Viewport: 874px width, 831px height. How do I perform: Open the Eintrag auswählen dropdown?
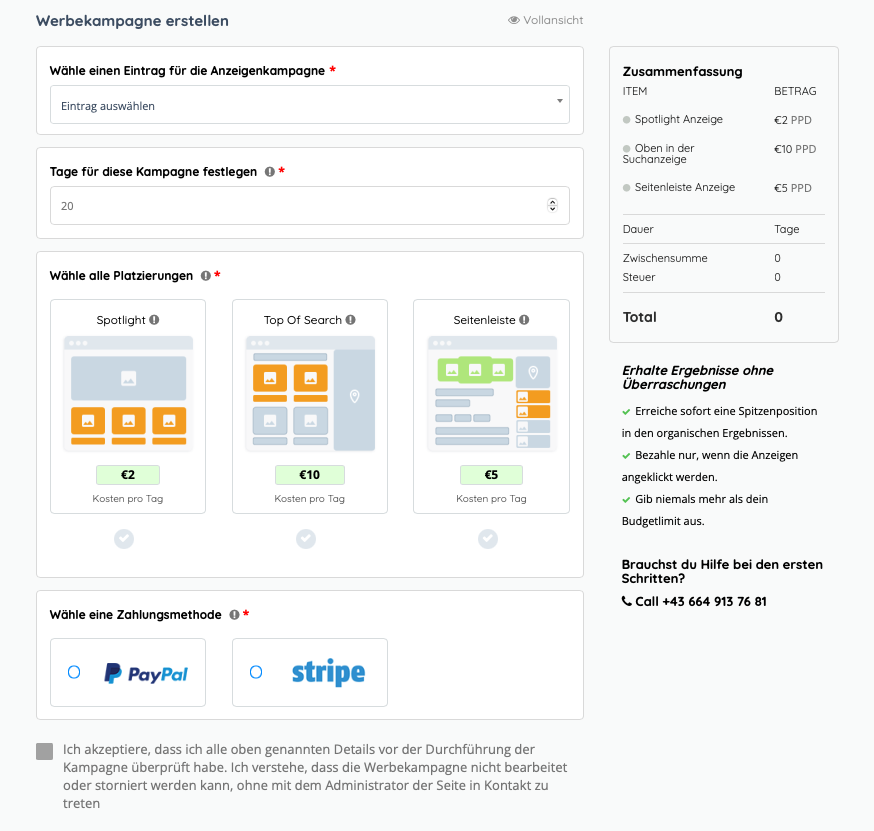[309, 105]
